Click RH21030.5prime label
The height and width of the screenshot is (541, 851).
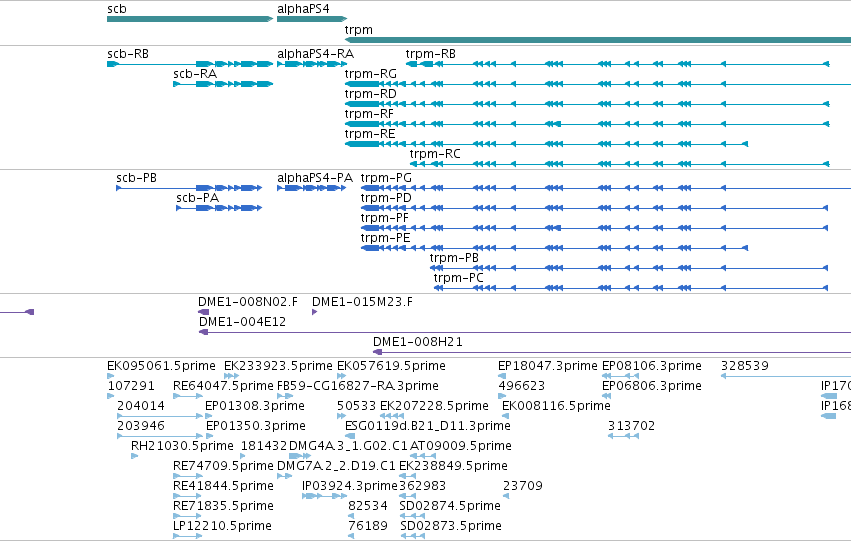[182, 446]
